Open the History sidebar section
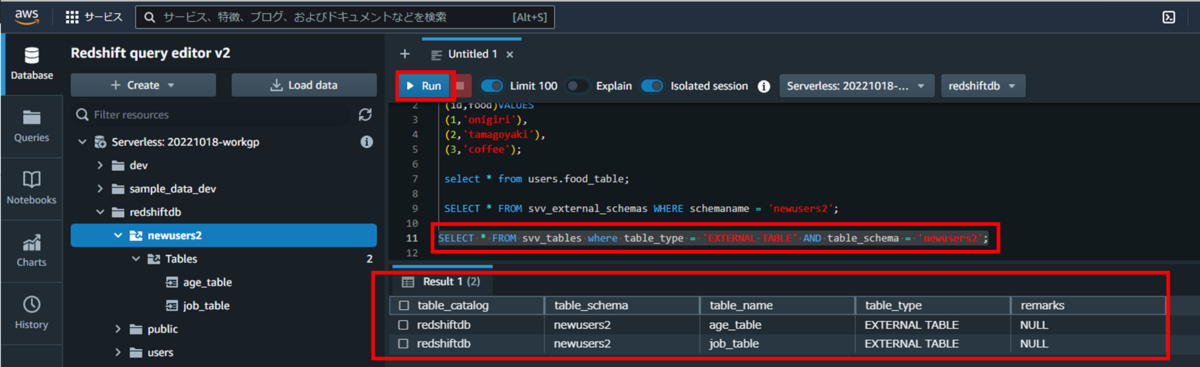1200x367 pixels. coord(32,312)
